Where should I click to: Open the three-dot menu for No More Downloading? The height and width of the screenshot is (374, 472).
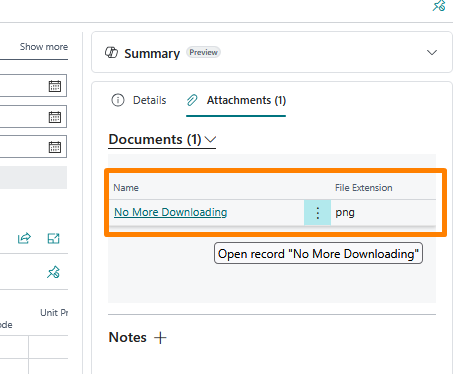click(317, 213)
